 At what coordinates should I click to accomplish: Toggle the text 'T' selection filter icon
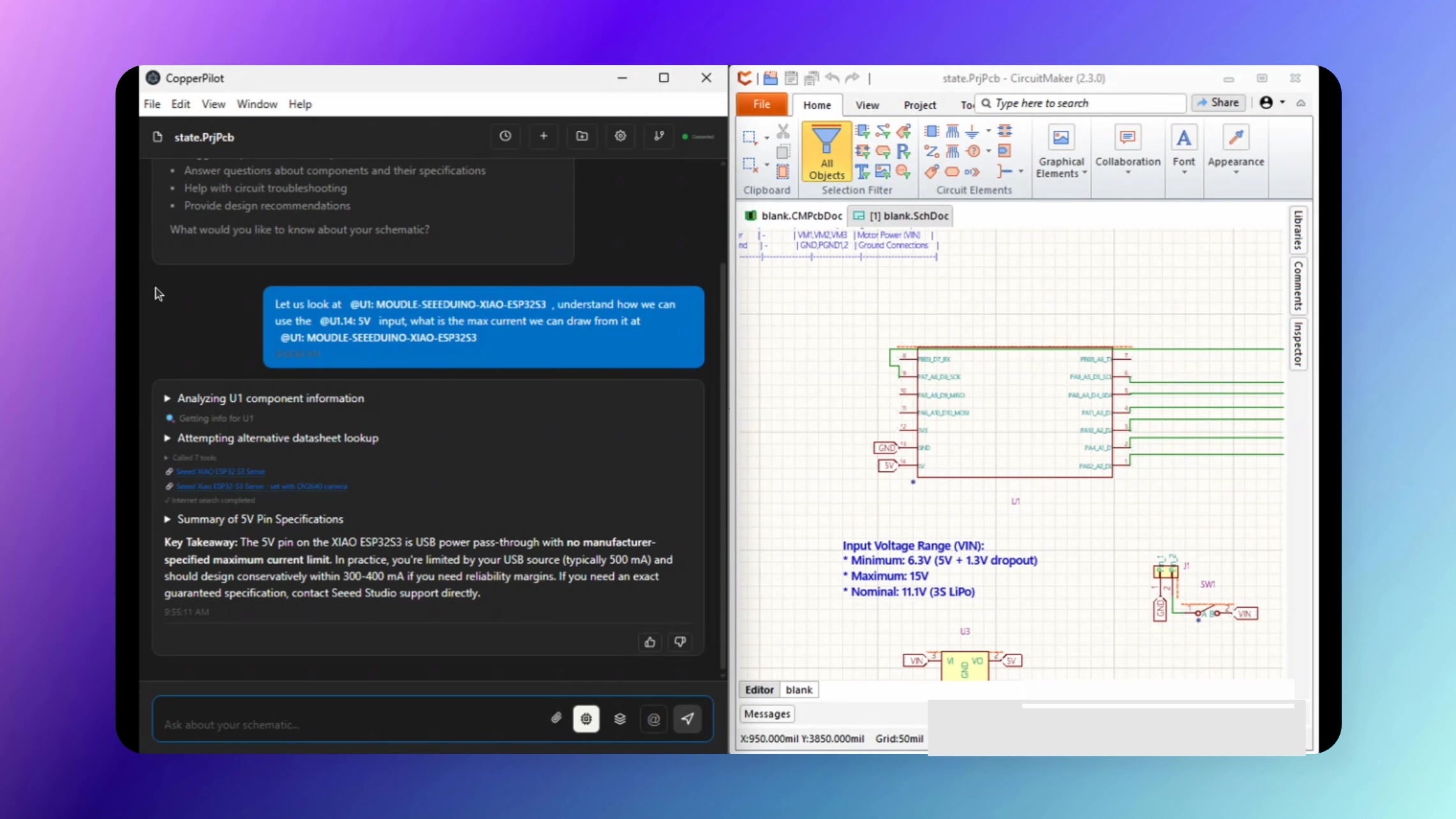(863, 172)
